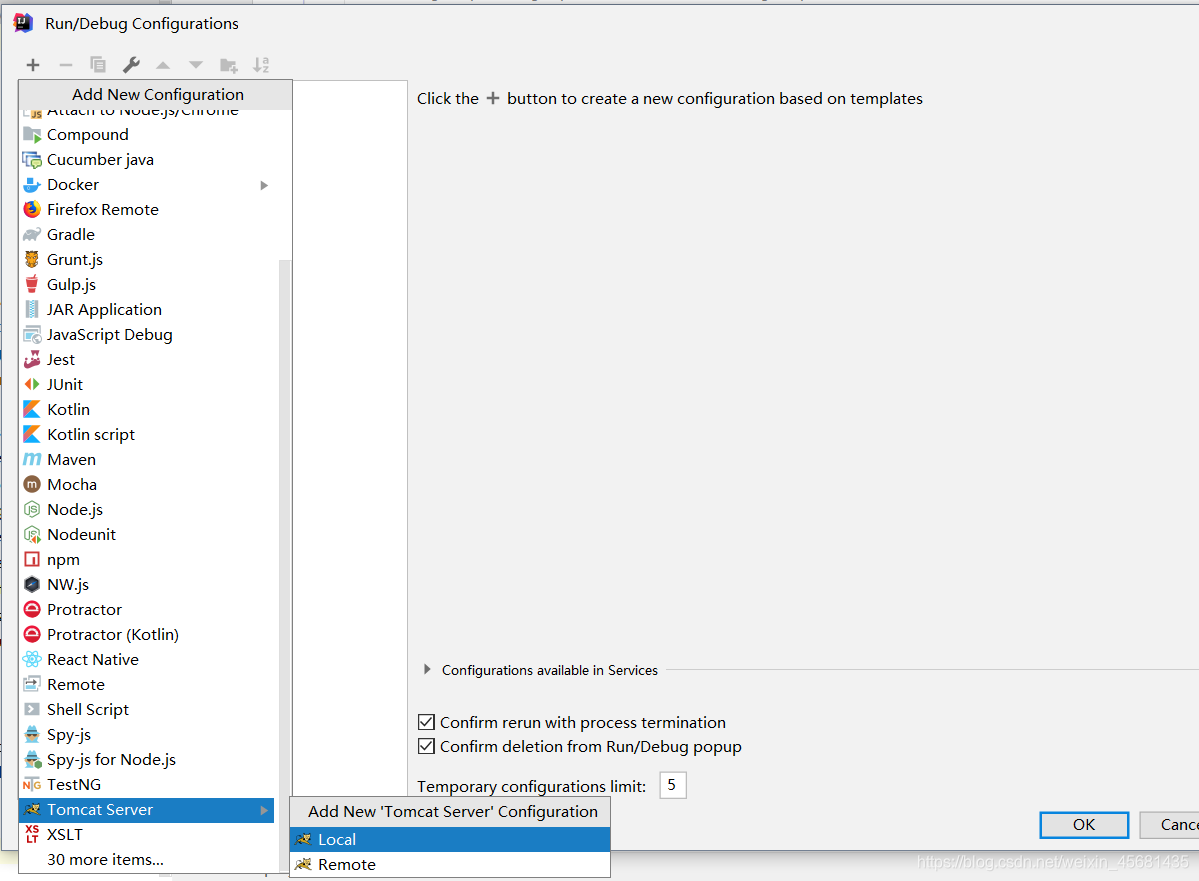Image resolution: width=1199 pixels, height=881 pixels.
Task: Select the Kotlin icon
Action: 32,410
